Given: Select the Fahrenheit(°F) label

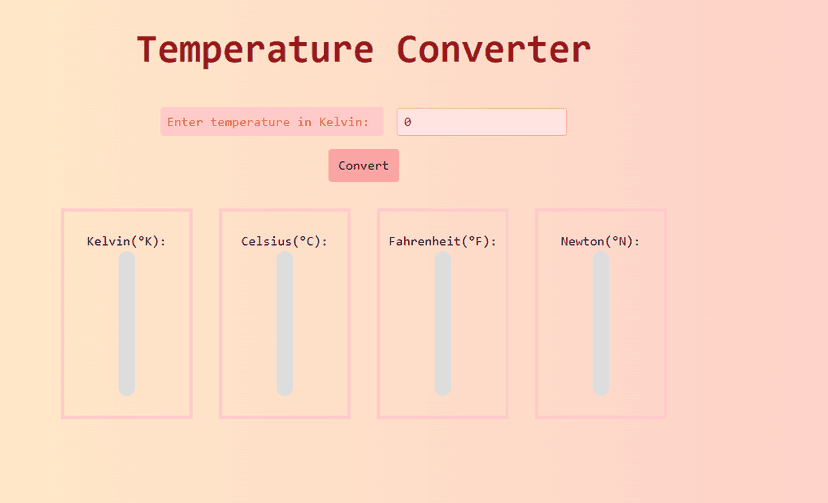Looking at the screenshot, I should click(443, 241).
